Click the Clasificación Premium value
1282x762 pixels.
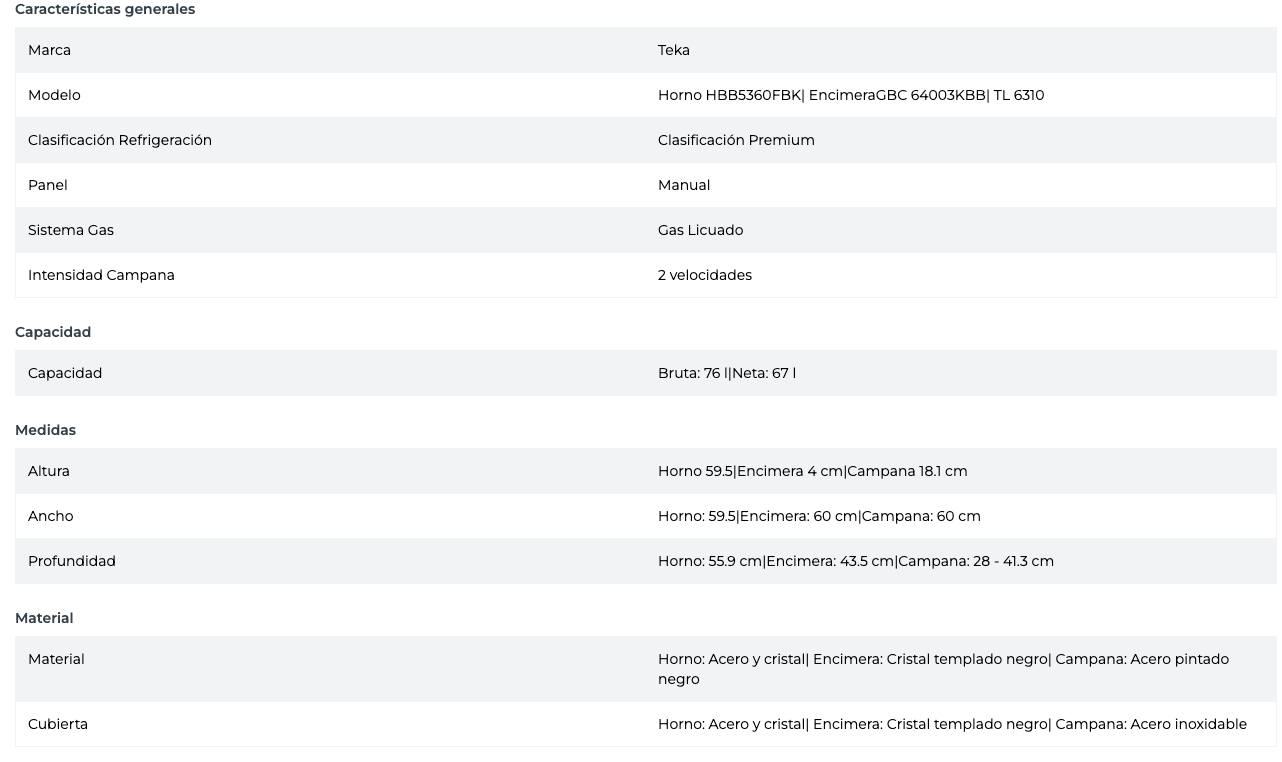click(736, 140)
